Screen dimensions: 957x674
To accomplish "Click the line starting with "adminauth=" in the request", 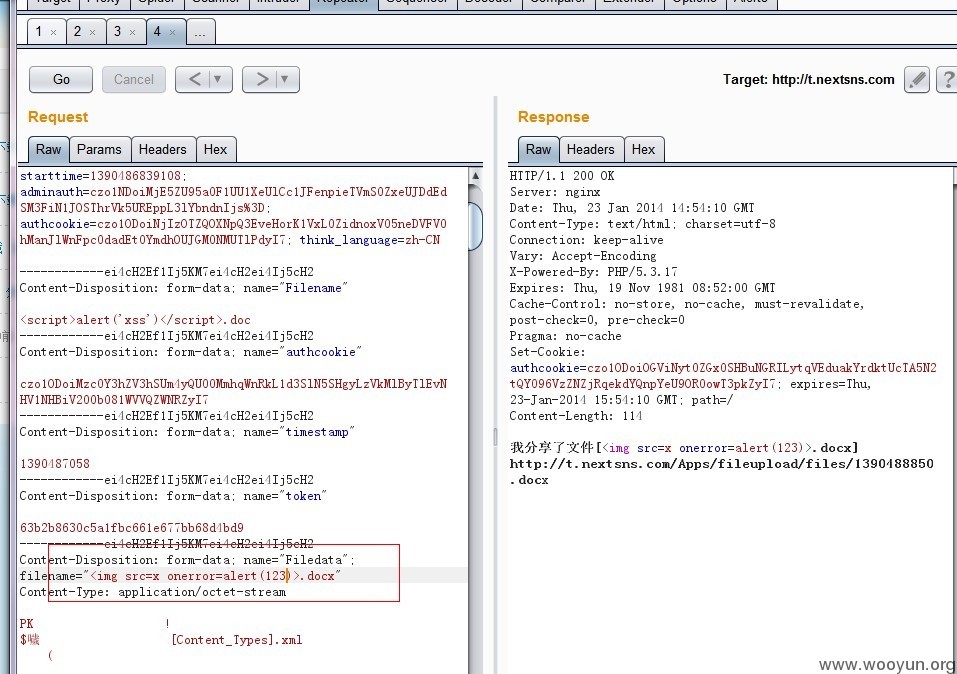I will pyautogui.click(x=233, y=192).
